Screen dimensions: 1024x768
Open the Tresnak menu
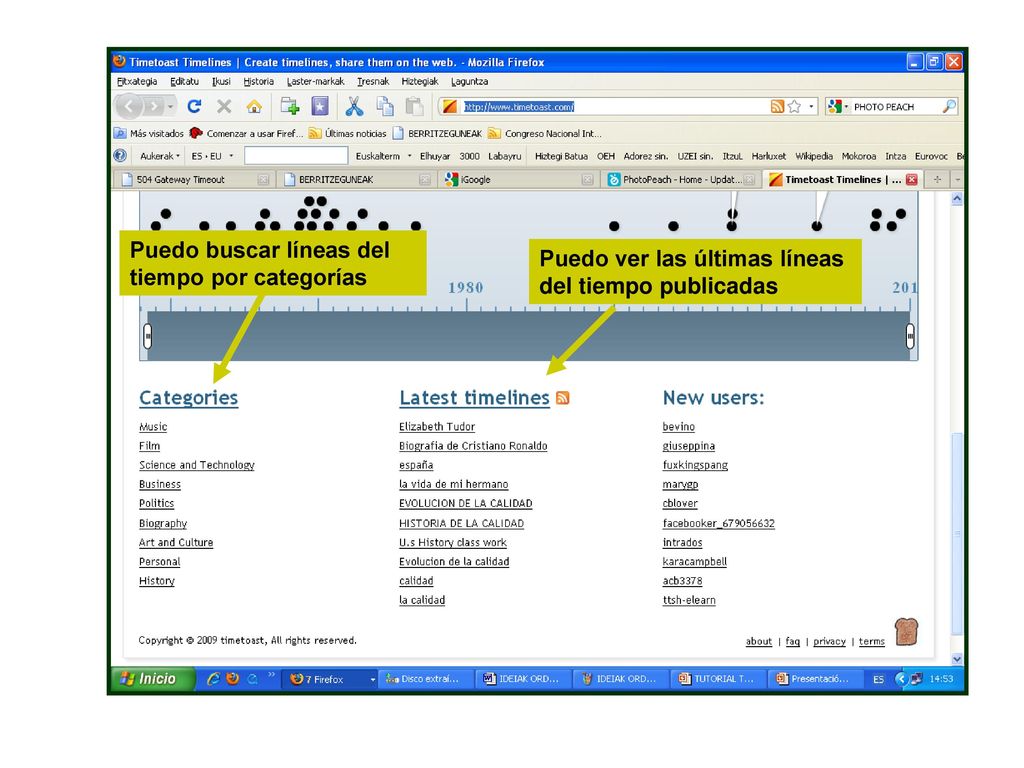pos(373,82)
